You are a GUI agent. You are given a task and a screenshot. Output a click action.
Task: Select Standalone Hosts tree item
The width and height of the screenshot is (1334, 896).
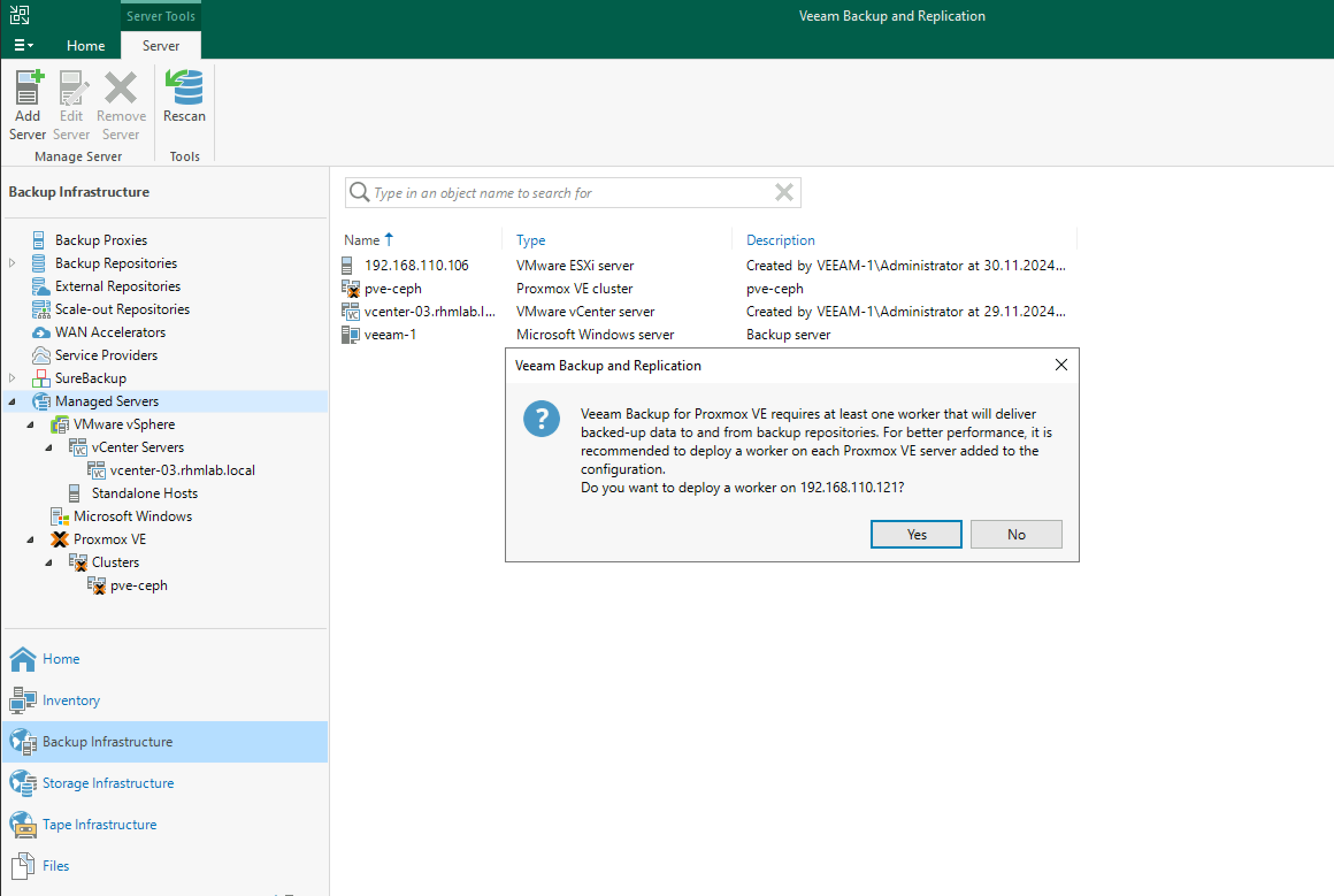click(x=144, y=493)
